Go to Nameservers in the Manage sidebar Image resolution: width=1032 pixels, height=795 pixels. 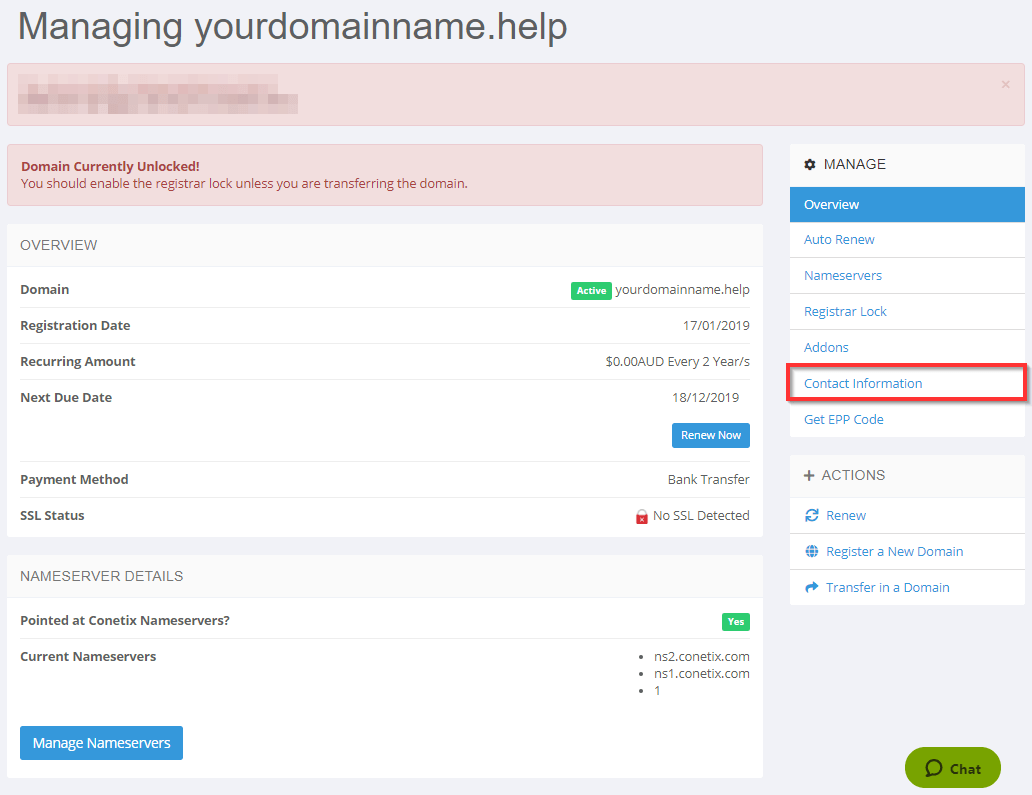pos(842,276)
